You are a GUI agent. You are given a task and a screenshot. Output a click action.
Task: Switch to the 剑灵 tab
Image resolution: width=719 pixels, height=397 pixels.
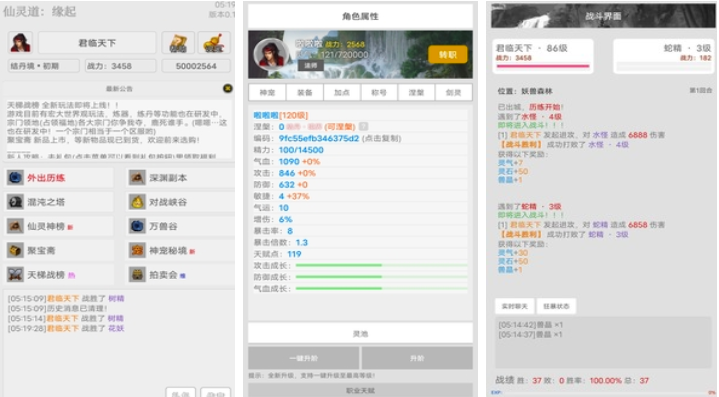pos(454,93)
